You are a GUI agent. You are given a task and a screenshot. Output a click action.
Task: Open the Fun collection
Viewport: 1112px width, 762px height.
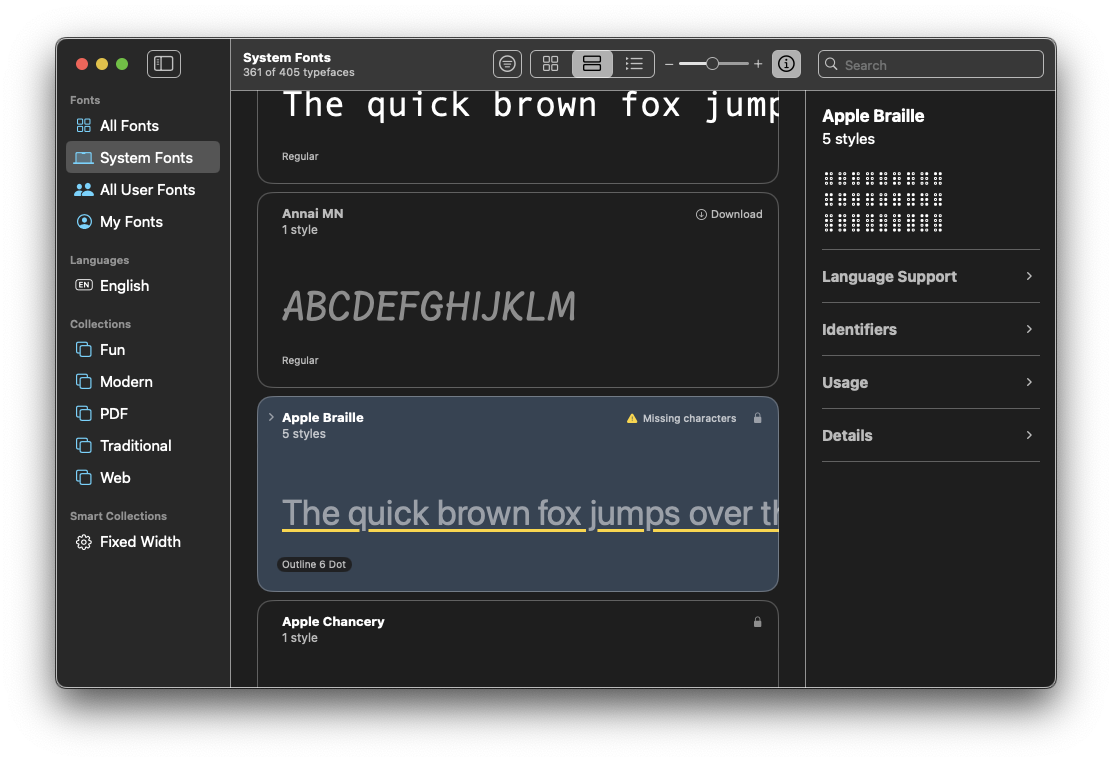pyautogui.click(x=143, y=349)
